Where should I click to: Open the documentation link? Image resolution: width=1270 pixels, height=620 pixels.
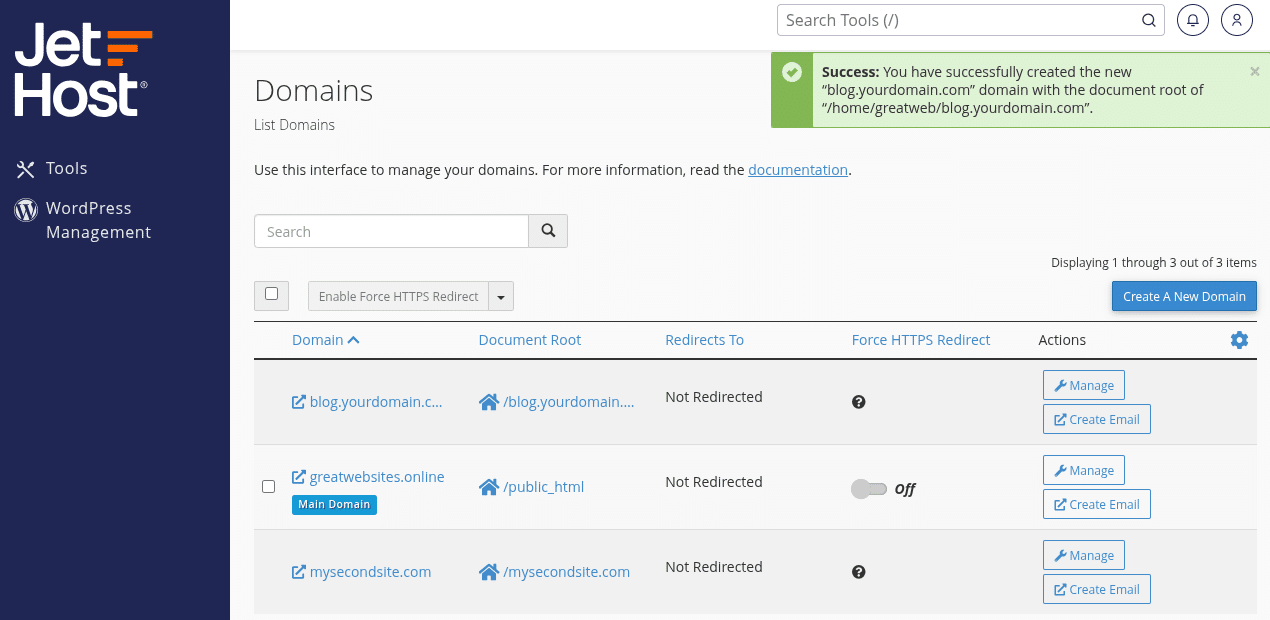798,170
